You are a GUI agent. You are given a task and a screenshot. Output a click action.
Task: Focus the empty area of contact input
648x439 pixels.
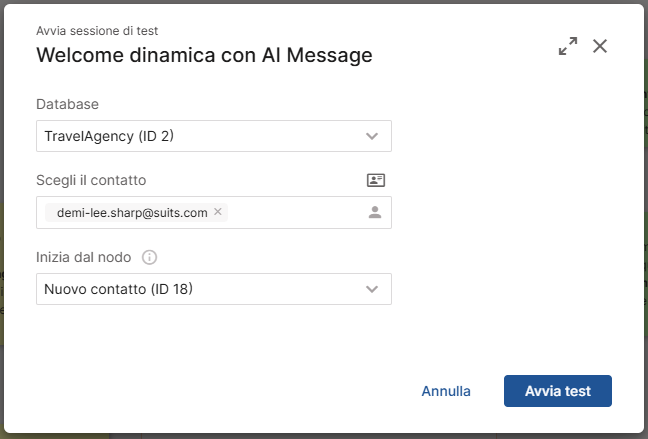tap(295, 212)
